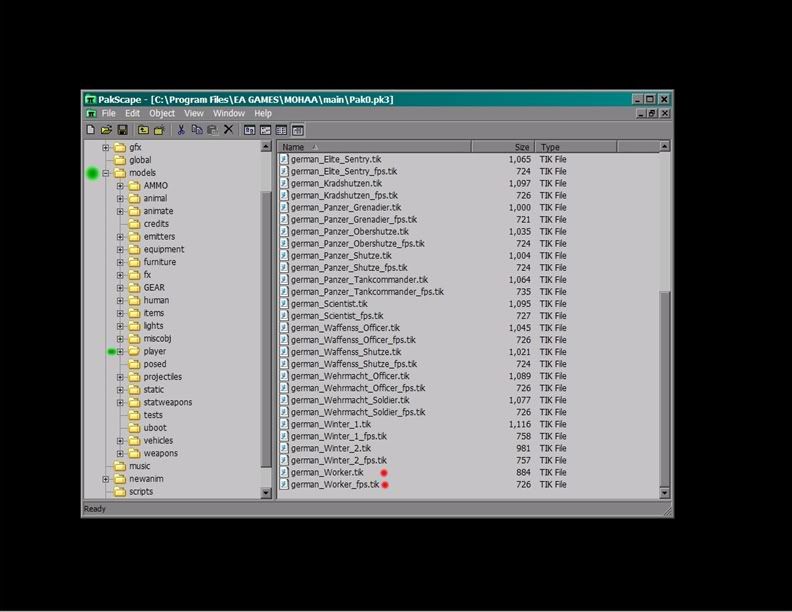This screenshot has width=792, height=612.
Task: Open the Help menu
Action: pyautogui.click(x=263, y=113)
